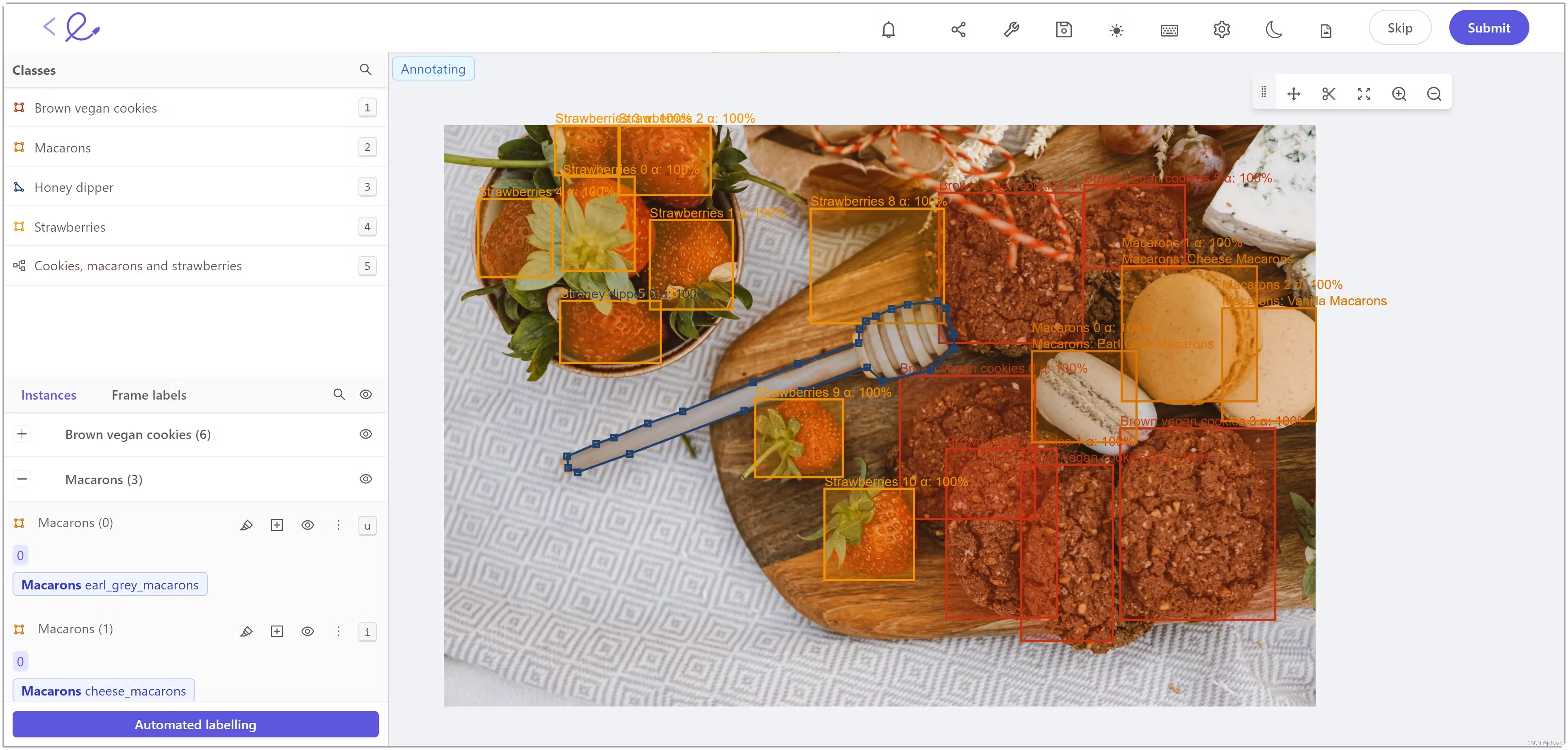This screenshot has height=750, width=1568.
Task: Switch to the Frame labels tab
Action: pyautogui.click(x=148, y=395)
